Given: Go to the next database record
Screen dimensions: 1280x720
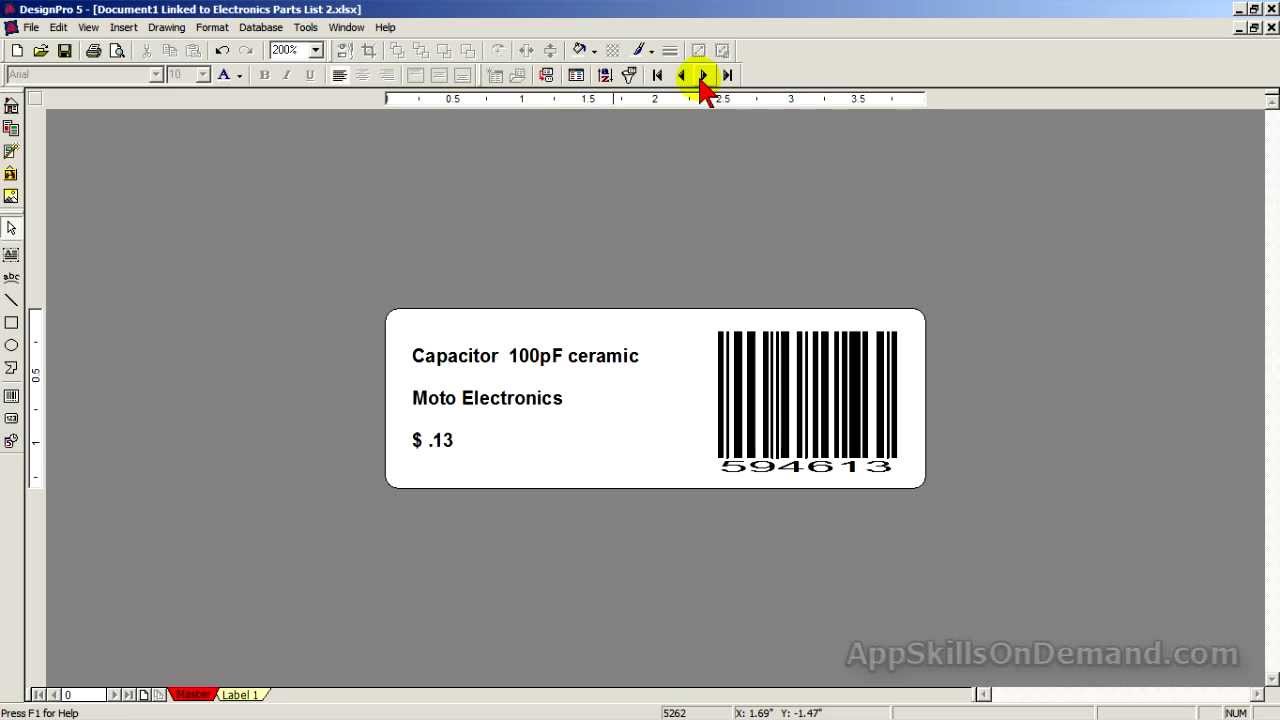Looking at the screenshot, I should (x=704, y=75).
